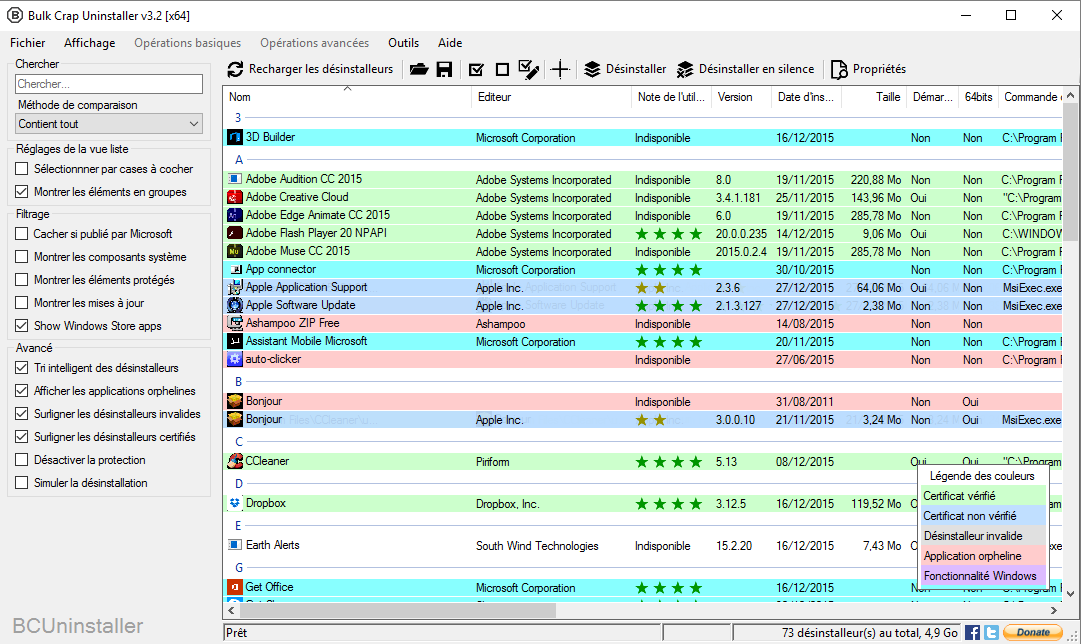Image resolution: width=1081 pixels, height=644 pixels.
Task: Save list using the floppy disk icon
Action: pos(445,69)
